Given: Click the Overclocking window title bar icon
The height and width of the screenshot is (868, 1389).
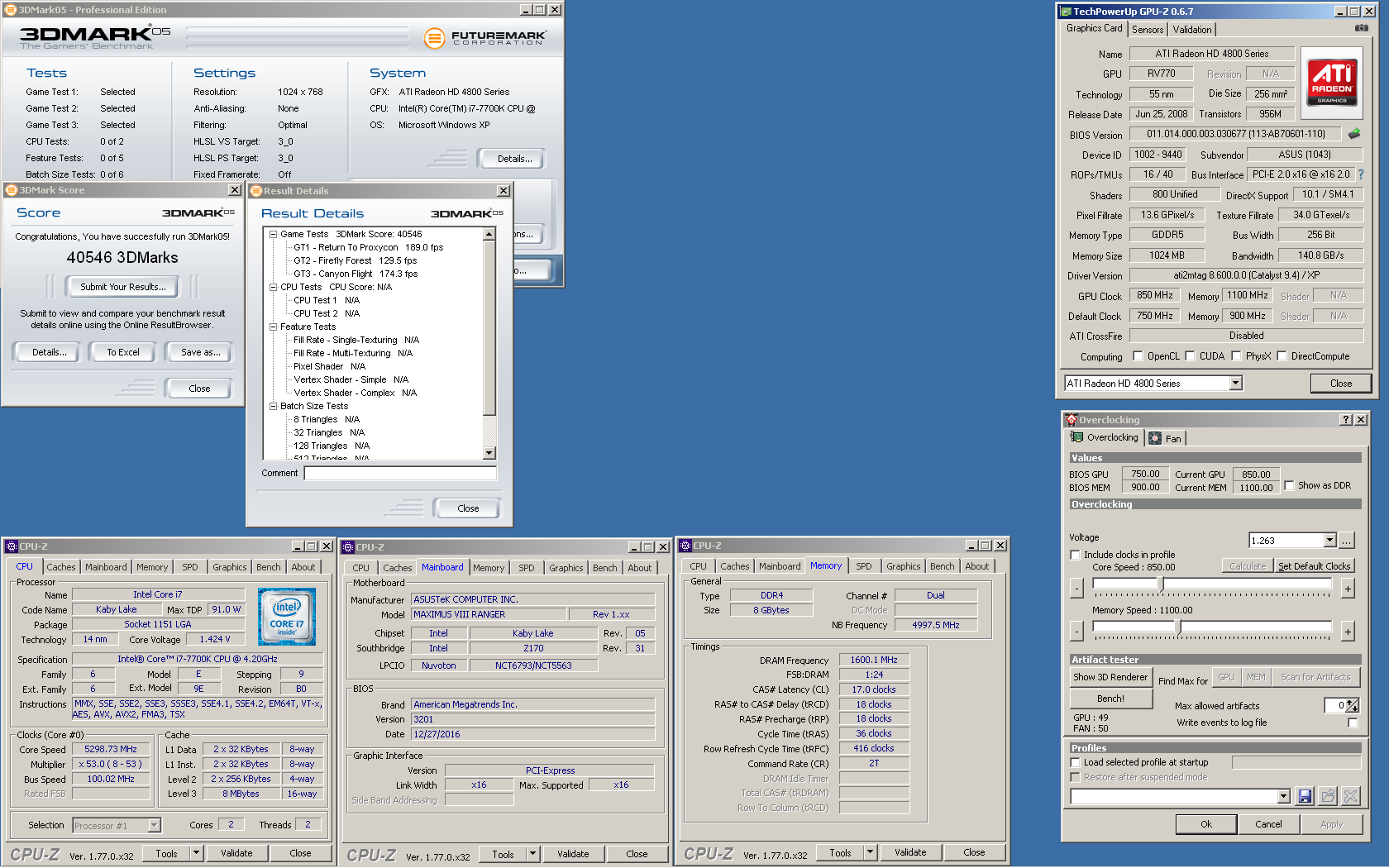Looking at the screenshot, I should click(1072, 420).
